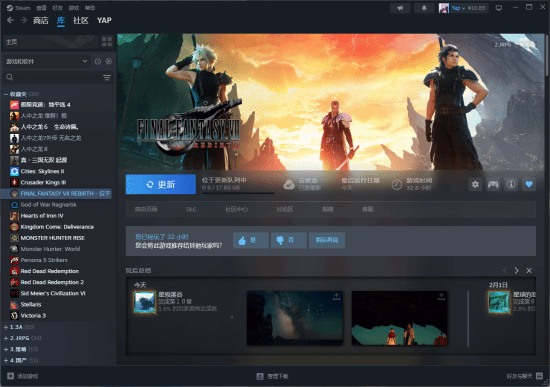
Task: Toggle the favorite heart icon
Action: pos(529,184)
